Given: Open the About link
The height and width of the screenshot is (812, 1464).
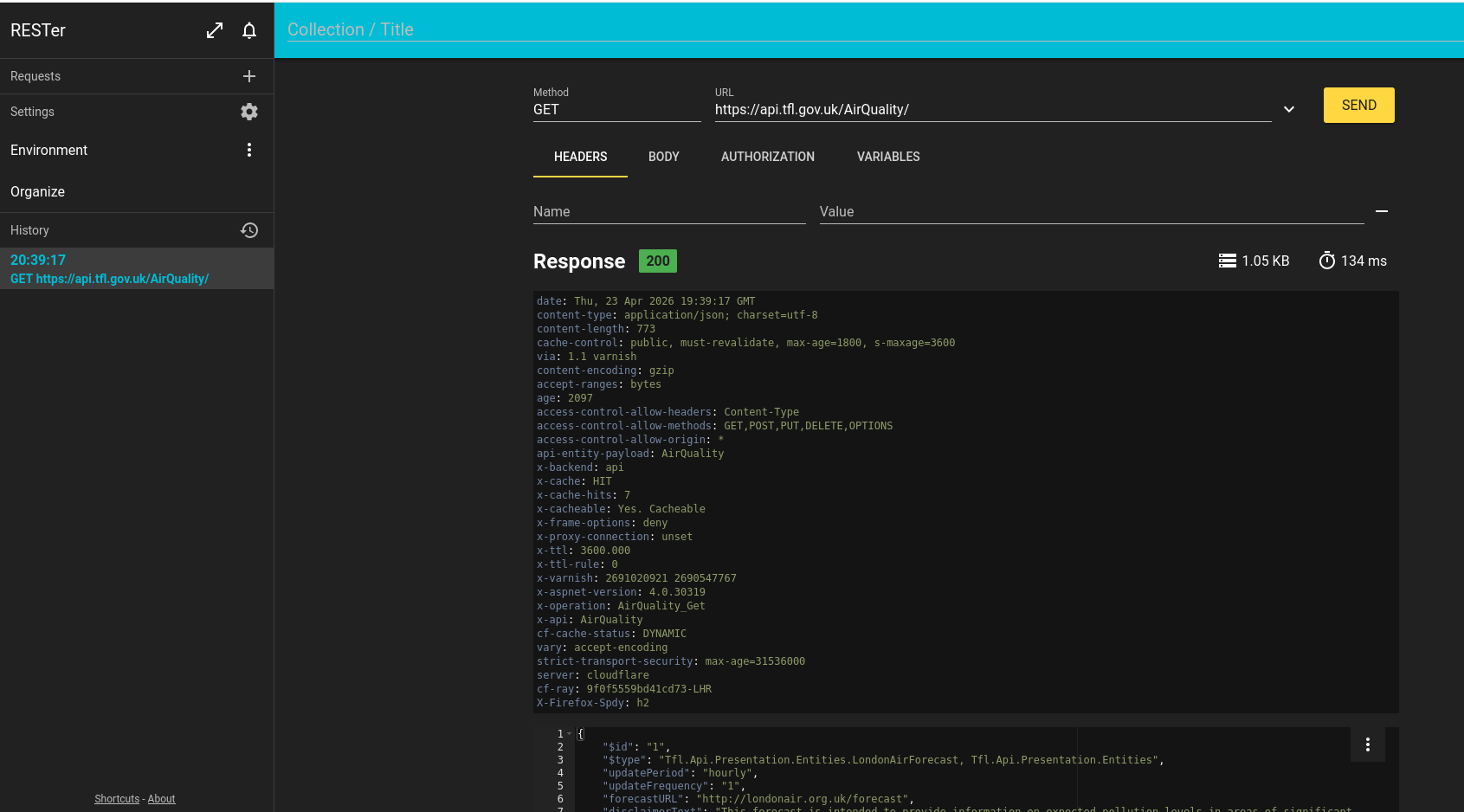Looking at the screenshot, I should [x=161, y=799].
